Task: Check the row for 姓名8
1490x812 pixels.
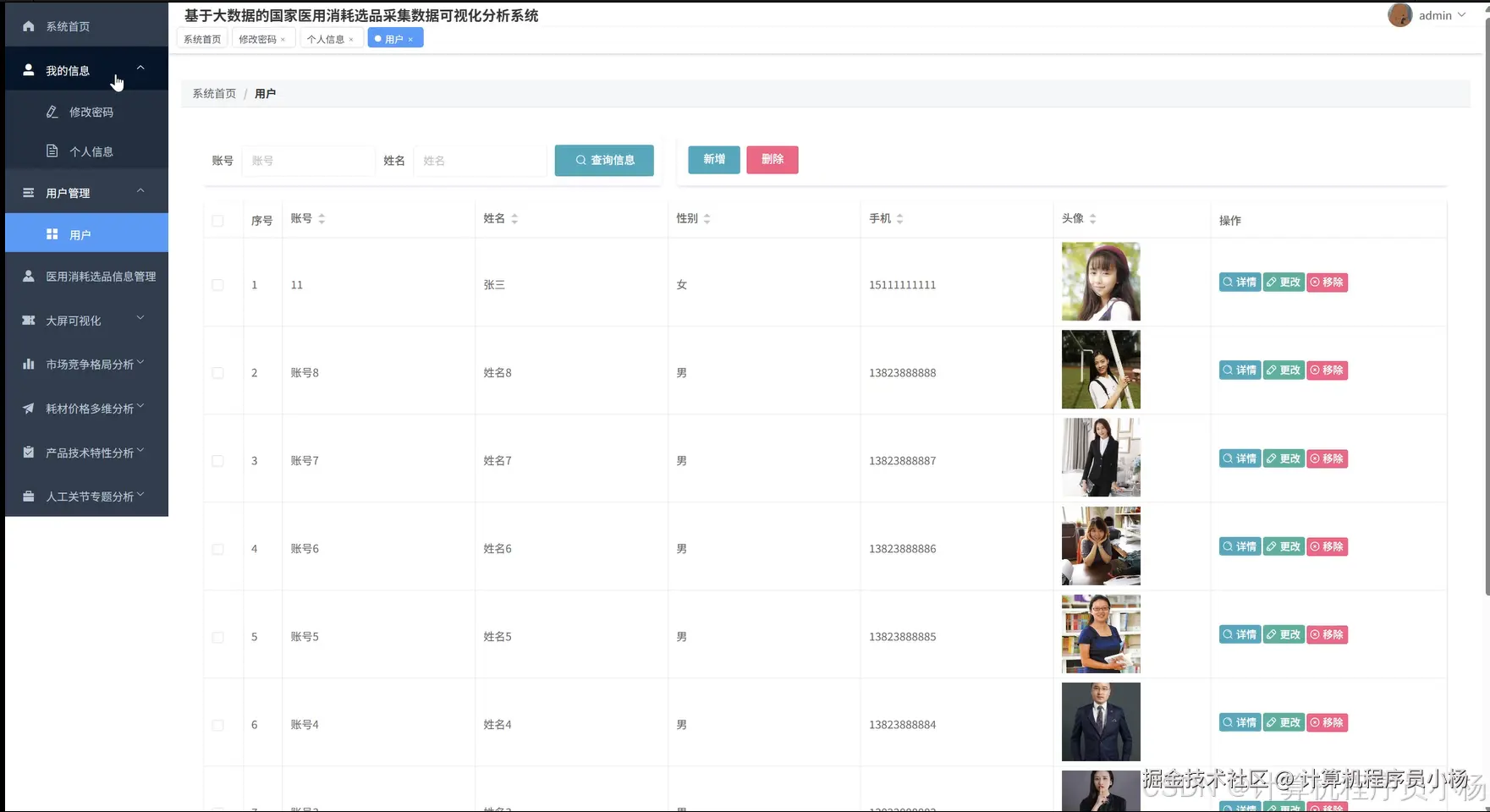Action: click(217, 373)
